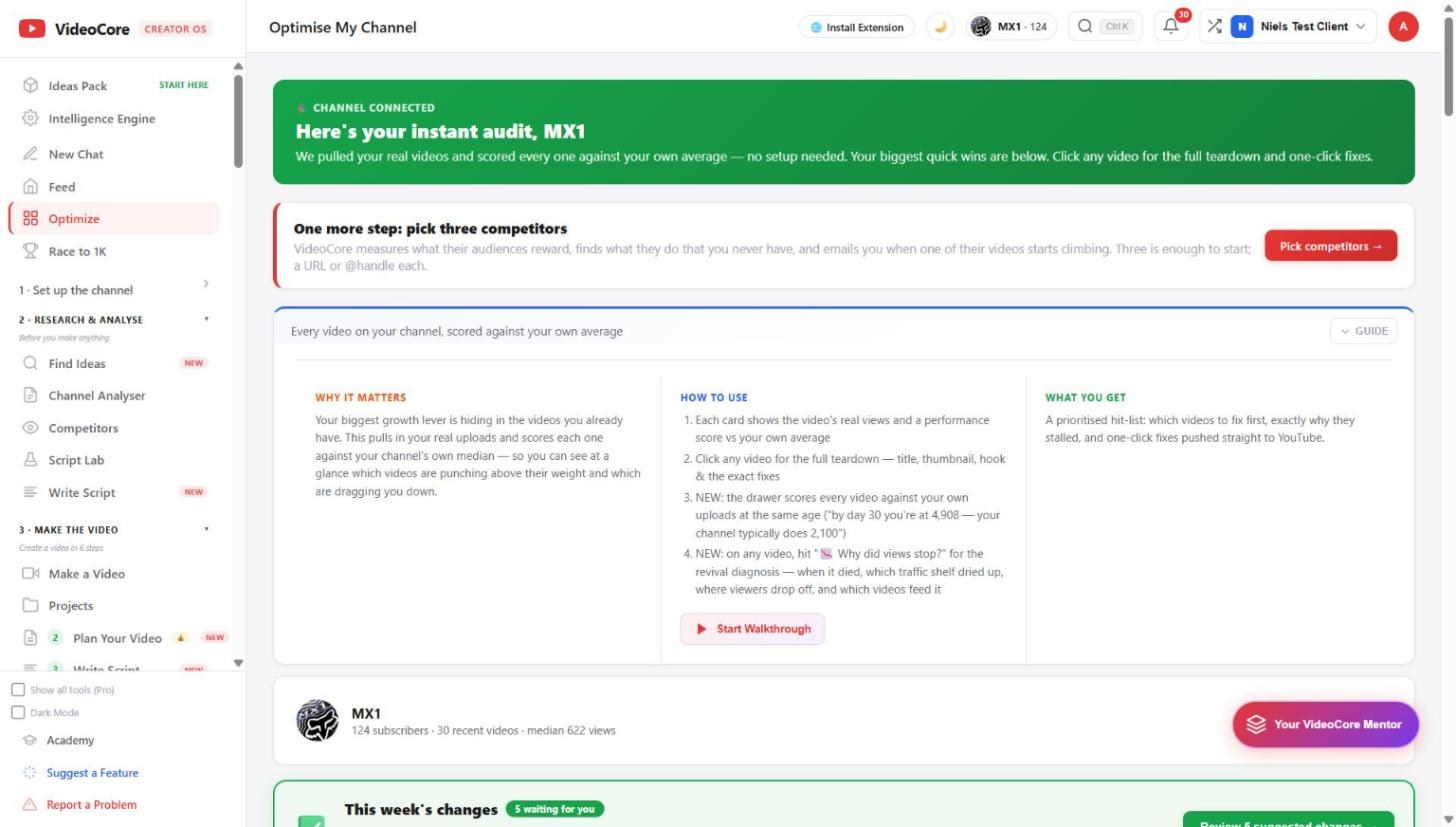1456x827 pixels.
Task: Open notifications bell with badge
Action: [1171, 27]
